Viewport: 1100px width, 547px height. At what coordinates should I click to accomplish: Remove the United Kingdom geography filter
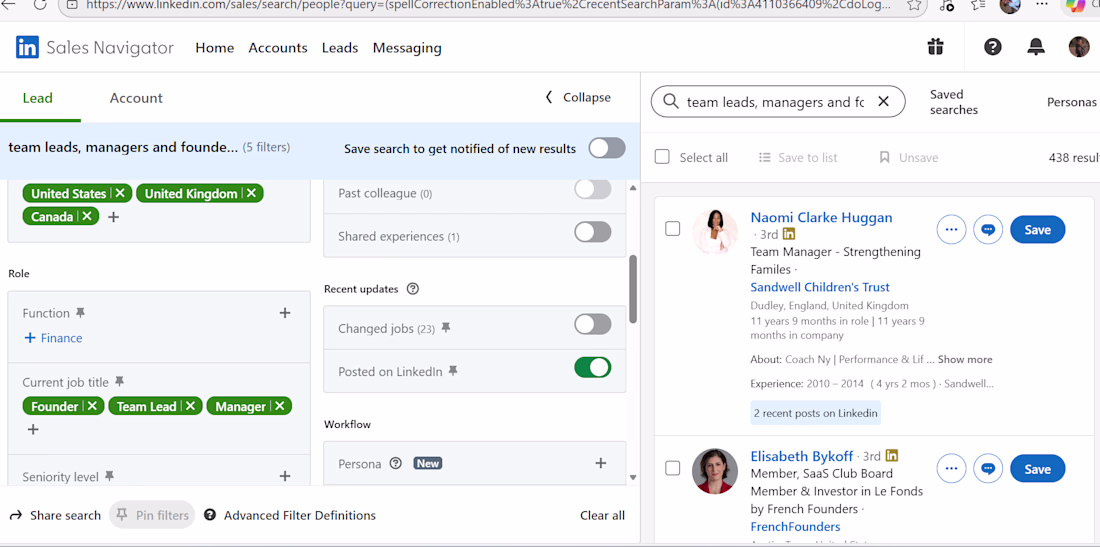pyautogui.click(x=251, y=194)
